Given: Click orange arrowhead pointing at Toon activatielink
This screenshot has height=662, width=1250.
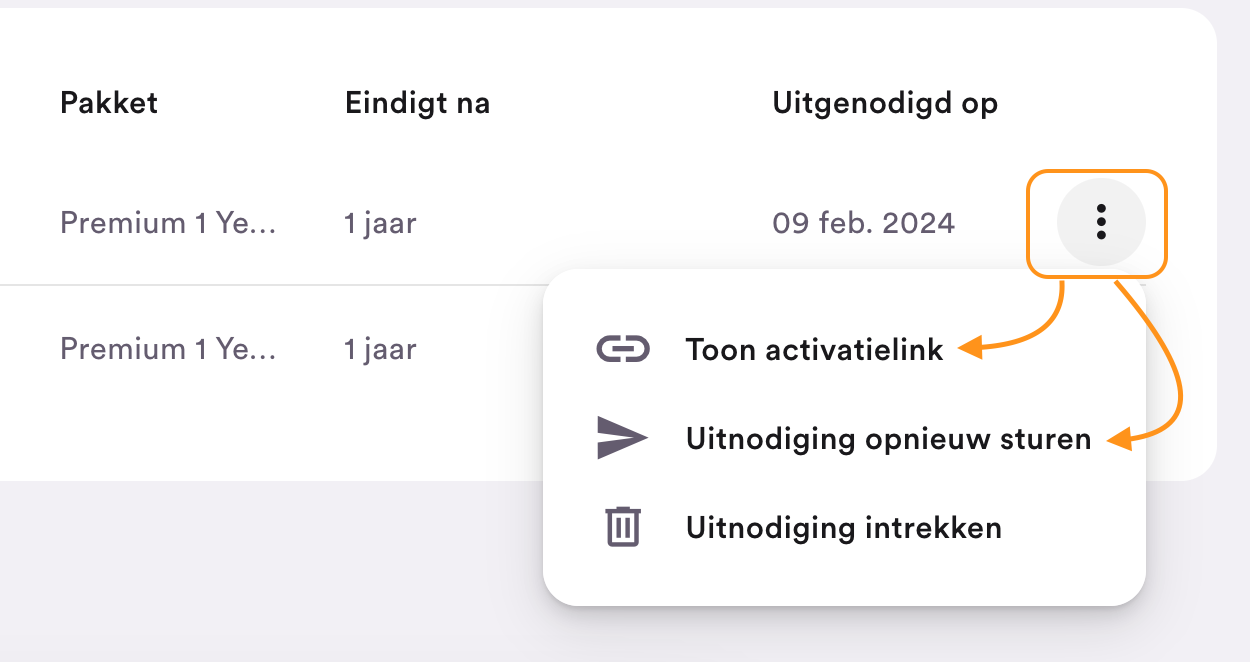Looking at the screenshot, I should click(969, 349).
